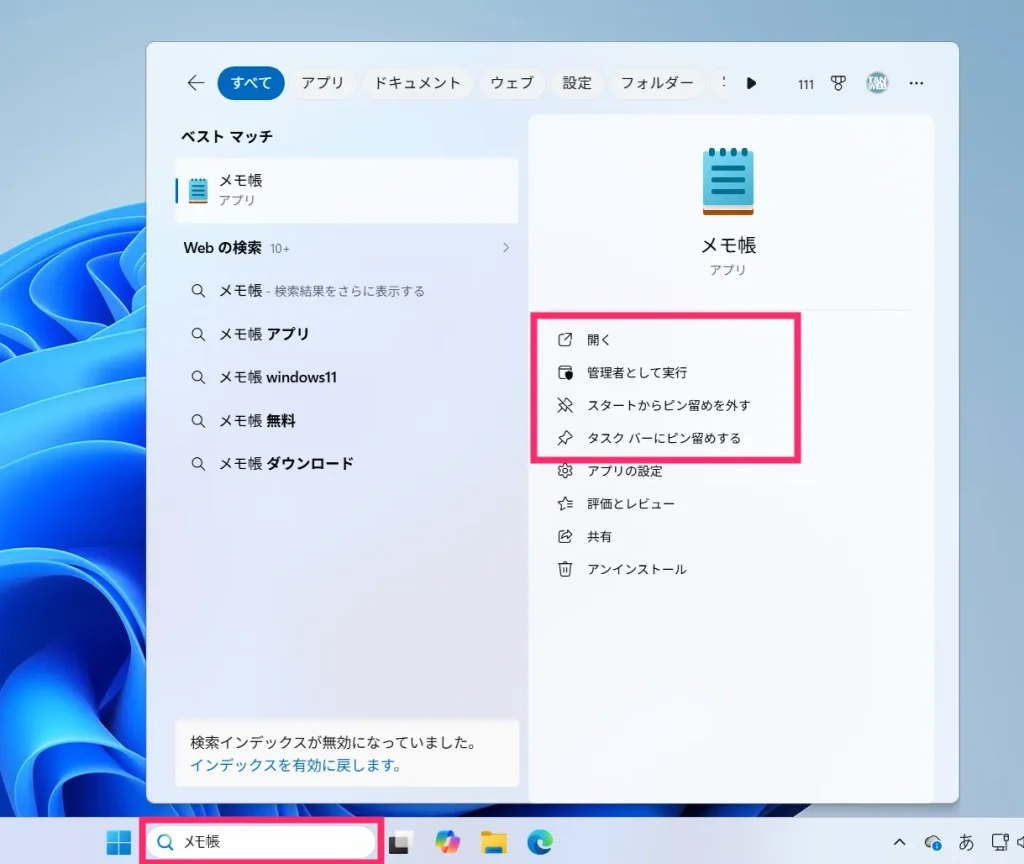Expand Web の検索 section chevron

pos(505,248)
